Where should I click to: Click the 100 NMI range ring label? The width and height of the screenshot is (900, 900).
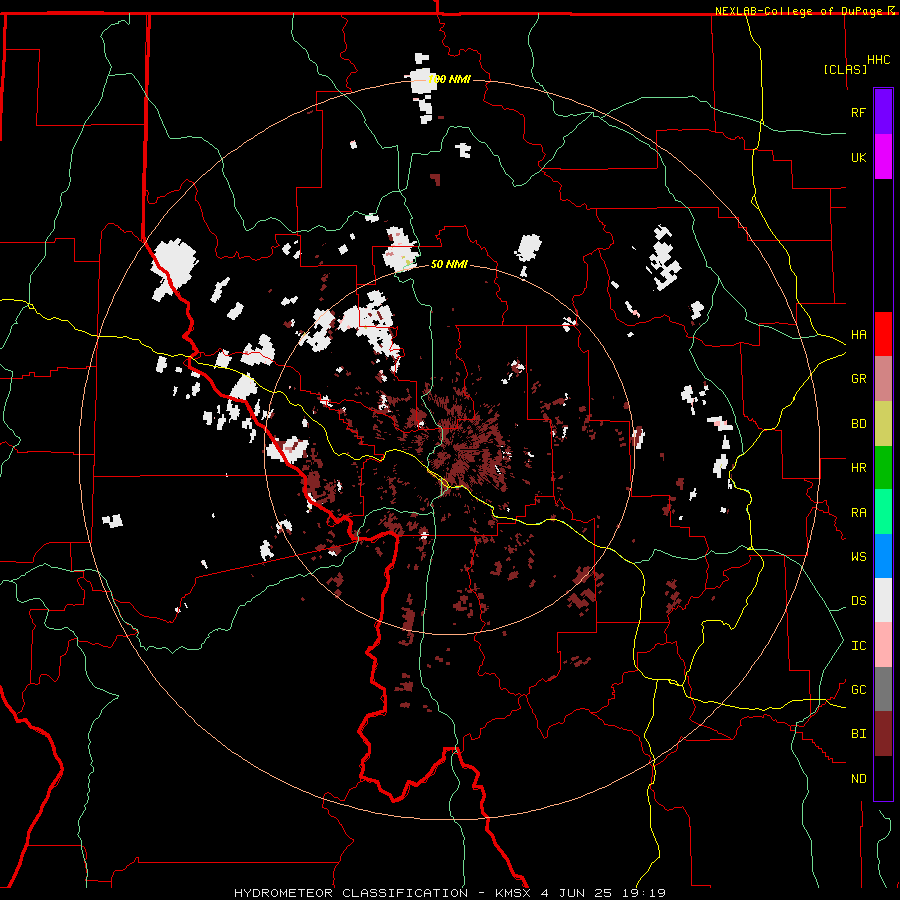click(449, 79)
